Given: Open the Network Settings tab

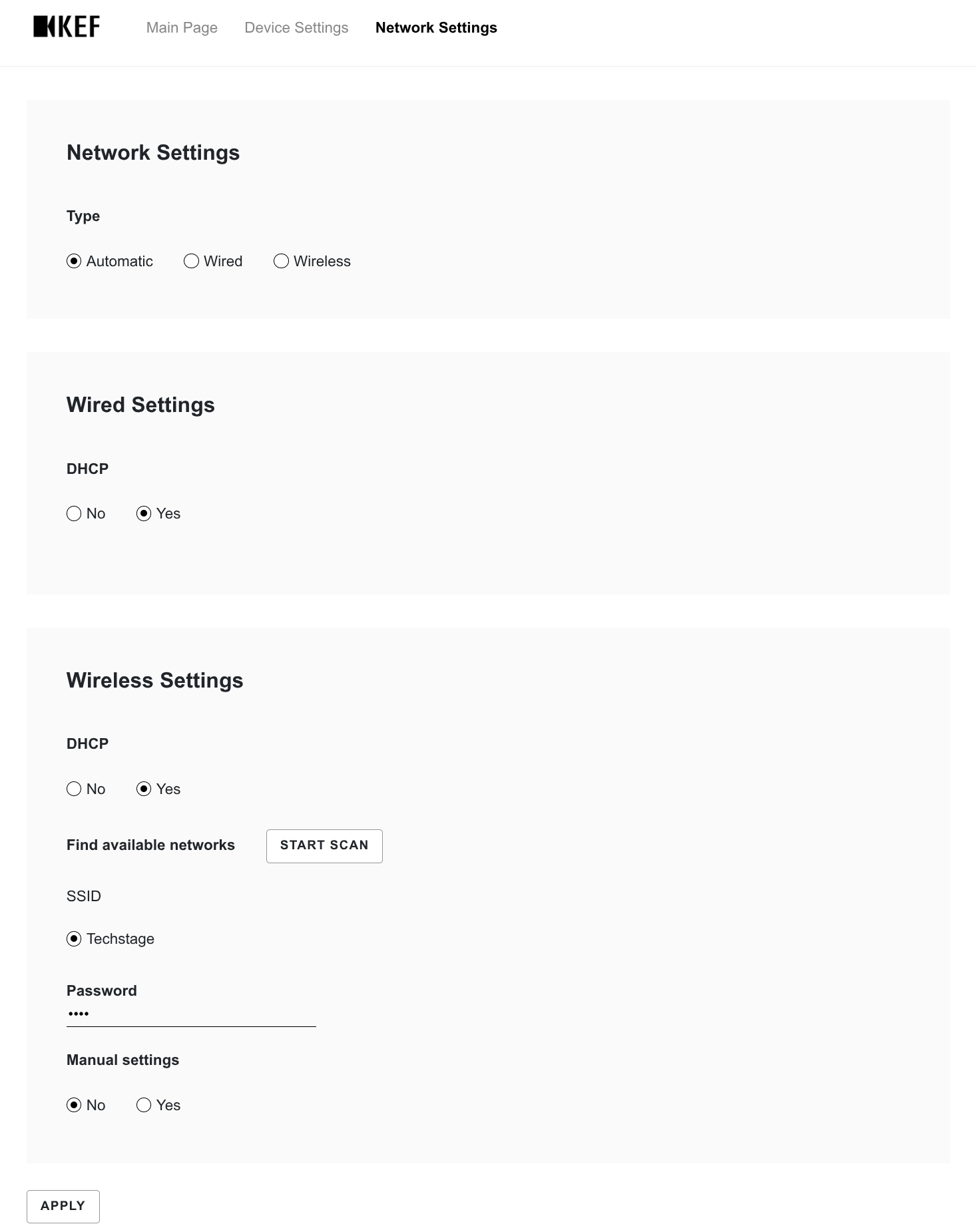Looking at the screenshot, I should point(436,28).
